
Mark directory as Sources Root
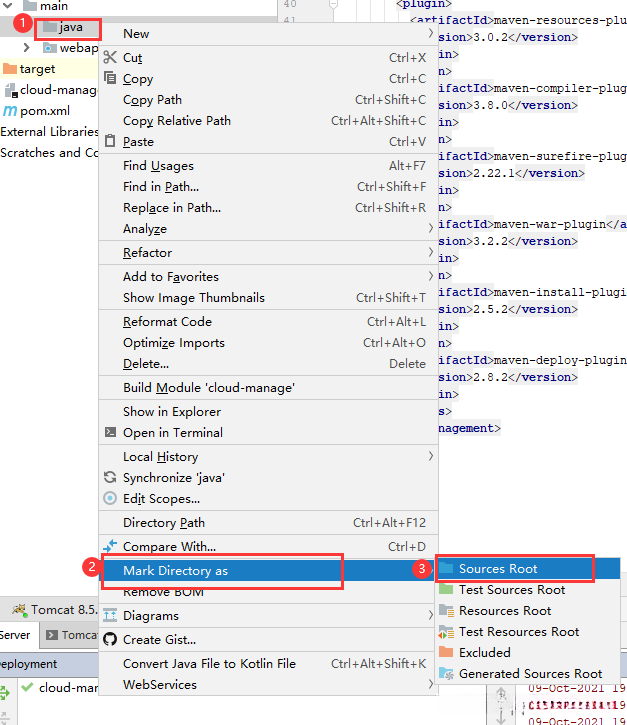(528, 568)
